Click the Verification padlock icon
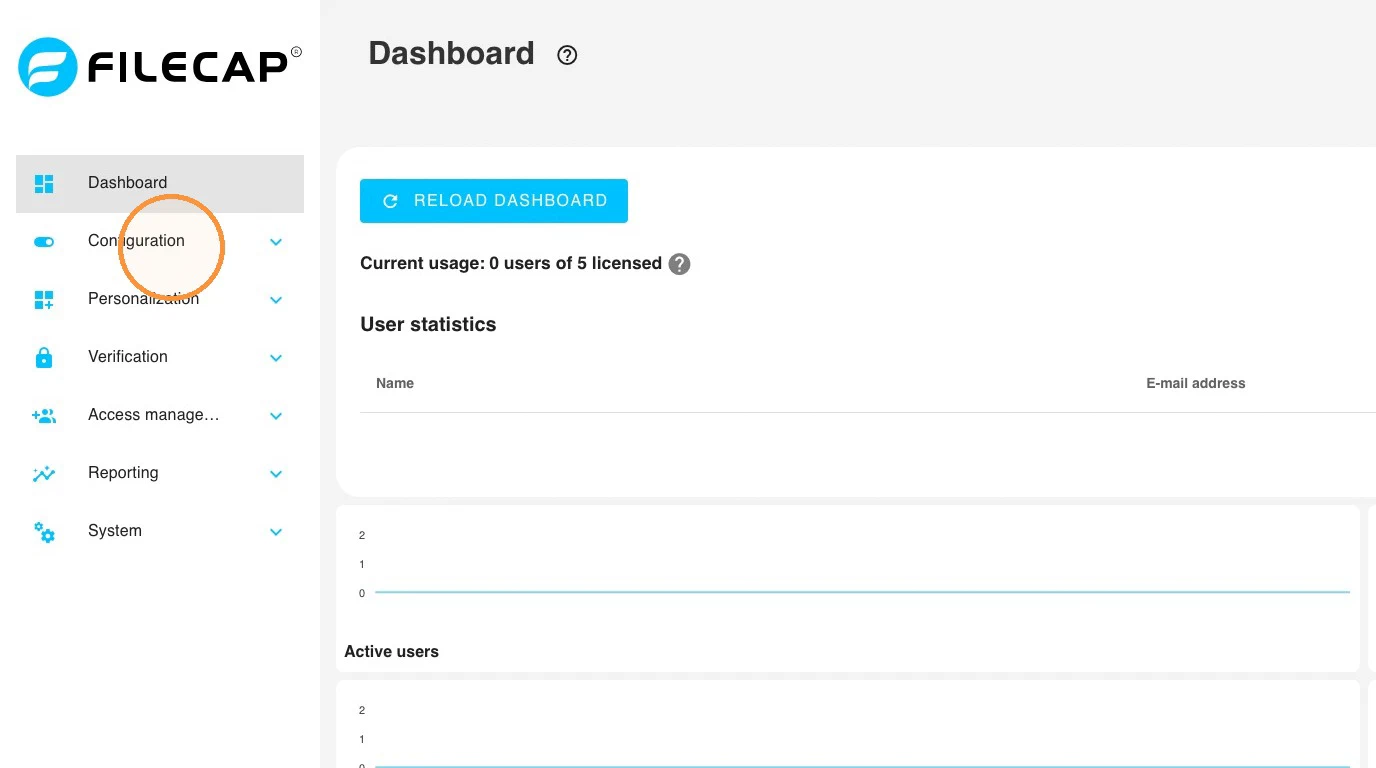This screenshot has width=1376, height=768. pyautogui.click(x=44, y=357)
